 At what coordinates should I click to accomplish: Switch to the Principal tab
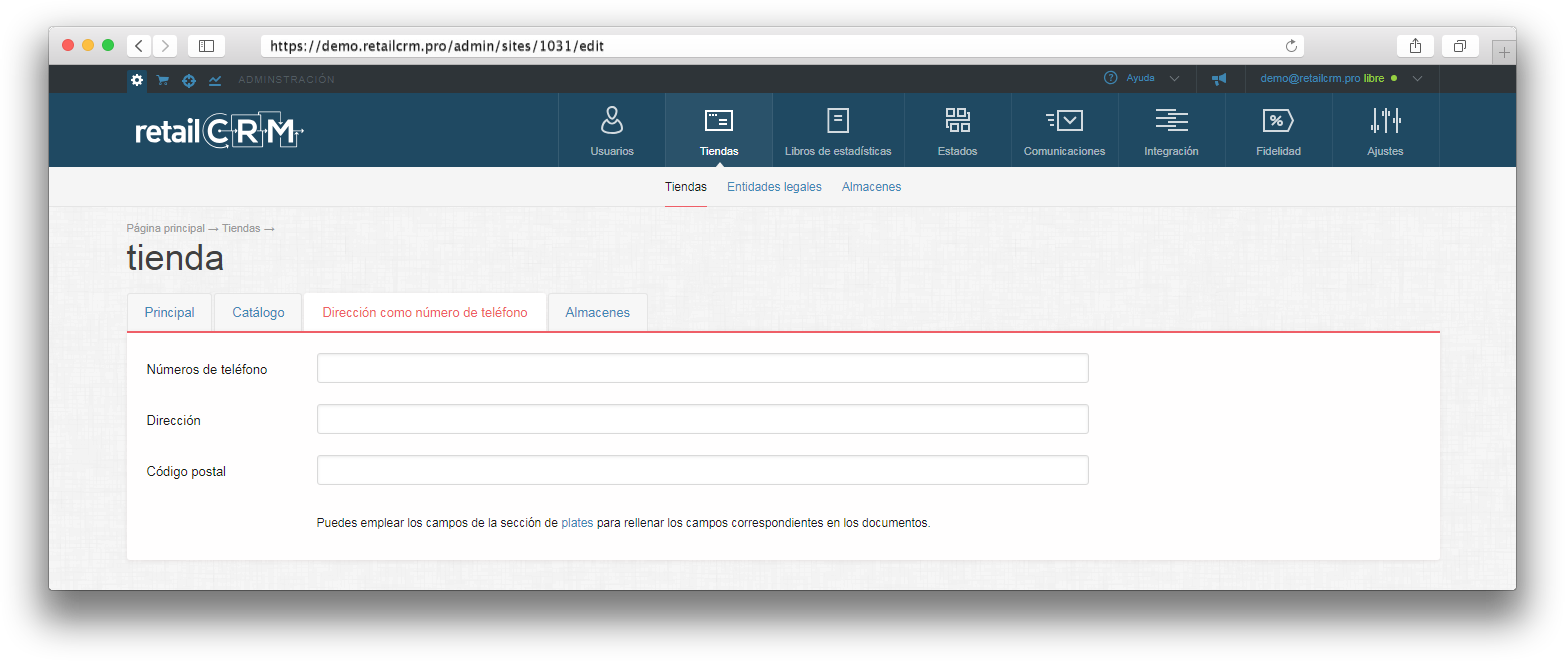tap(169, 313)
